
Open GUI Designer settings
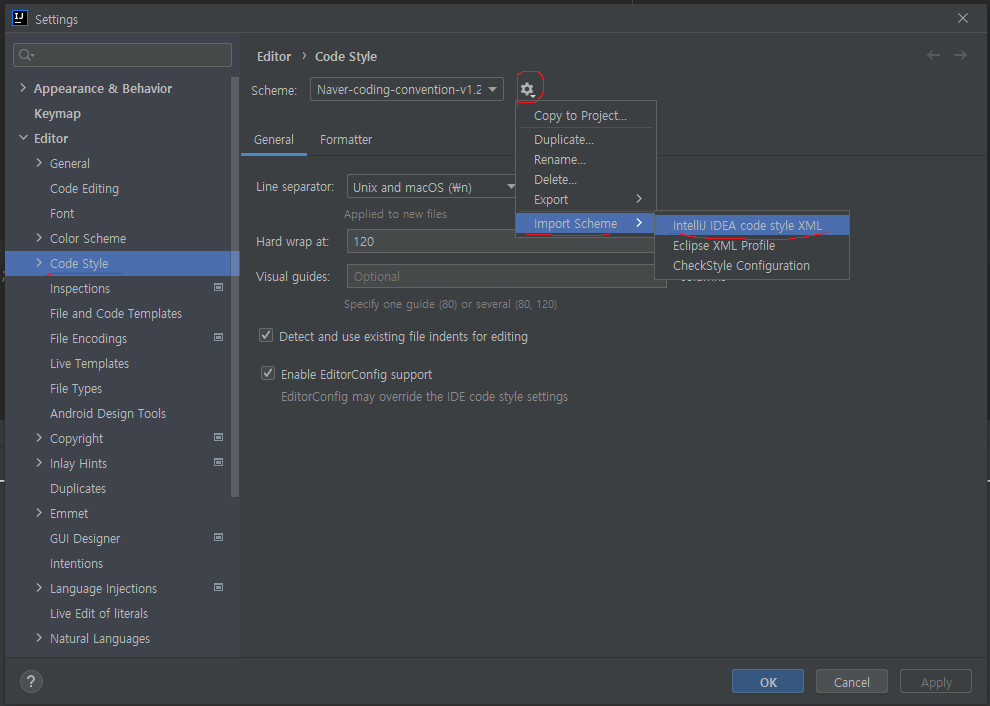[85, 539]
